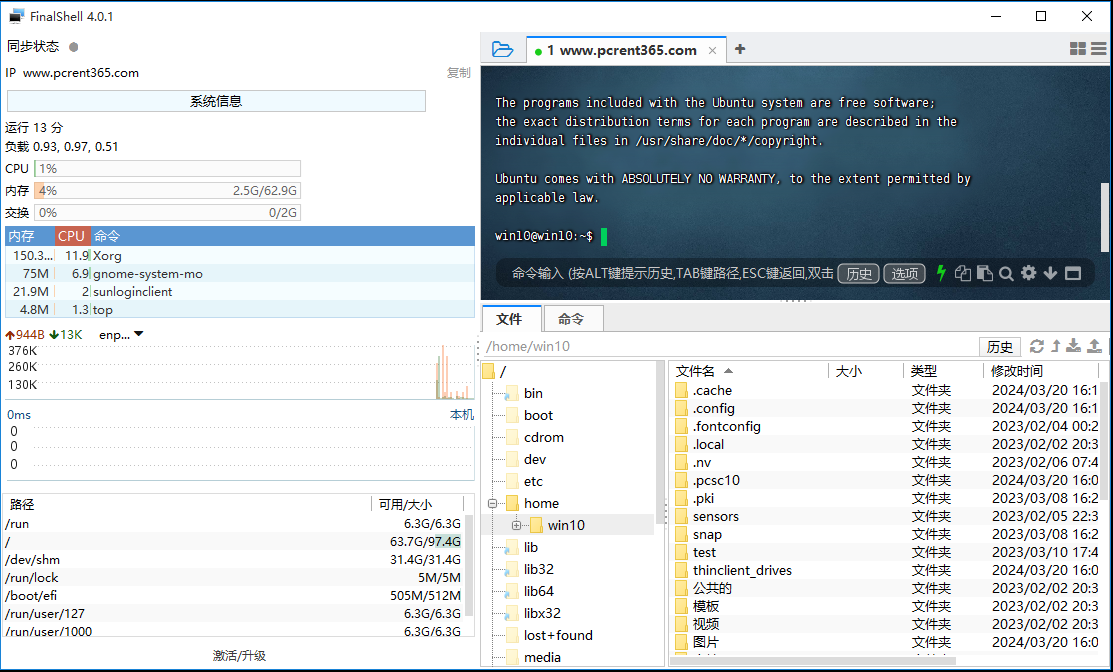This screenshot has height=672, width=1113.
Task: Click the 可用/大小 disk column header
Action: pos(417,505)
